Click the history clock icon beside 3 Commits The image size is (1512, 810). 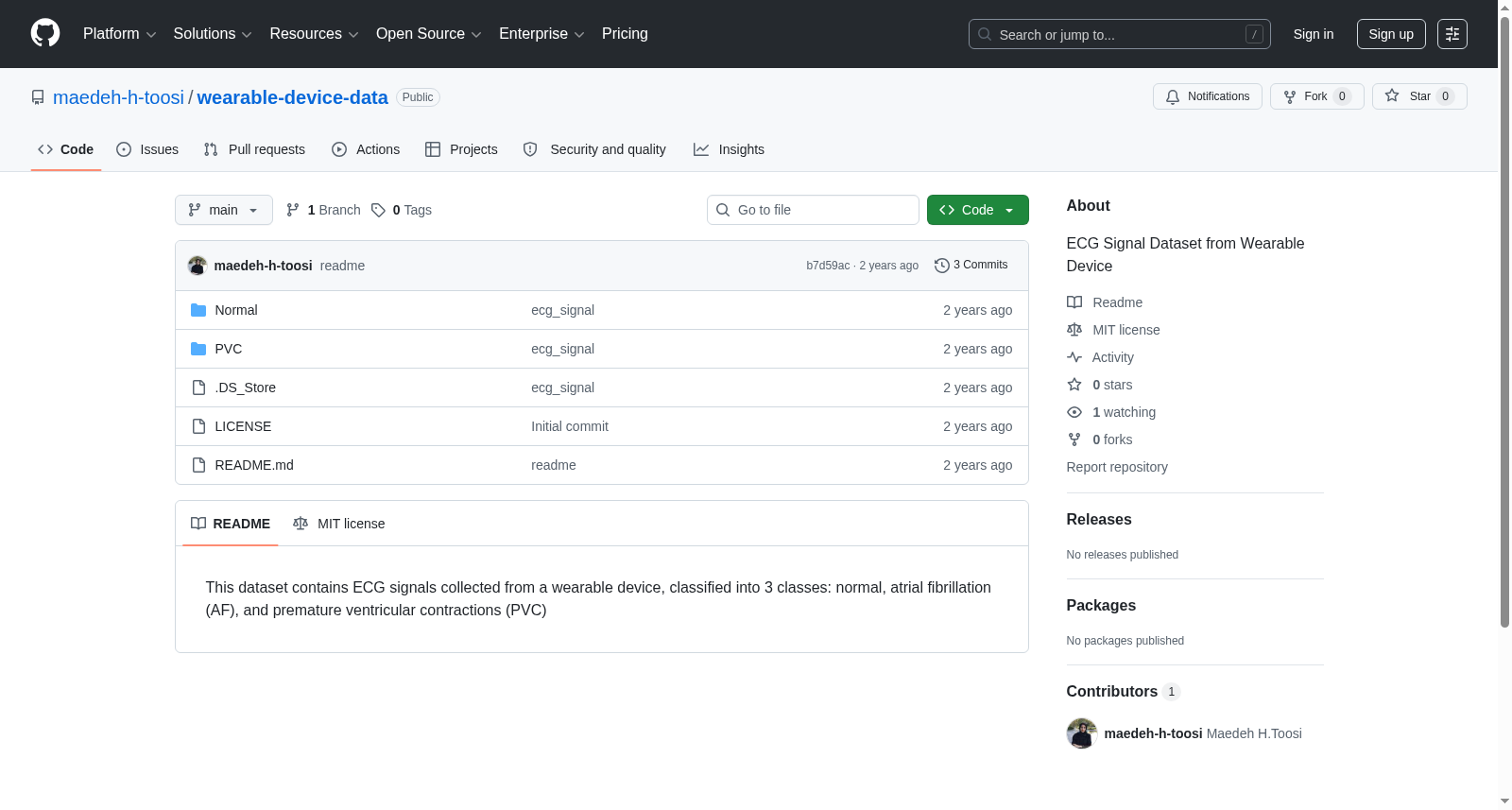(x=942, y=266)
